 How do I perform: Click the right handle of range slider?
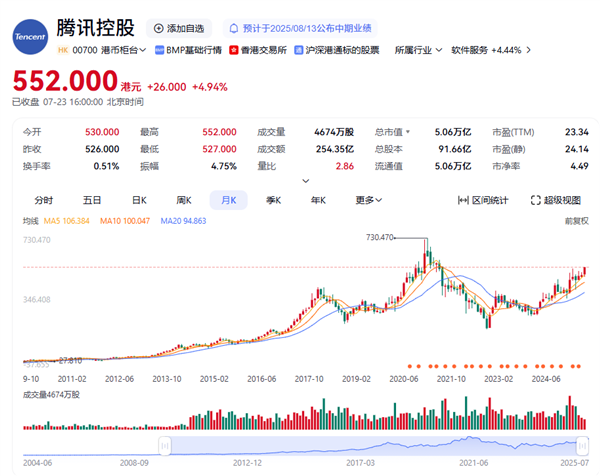(582, 446)
